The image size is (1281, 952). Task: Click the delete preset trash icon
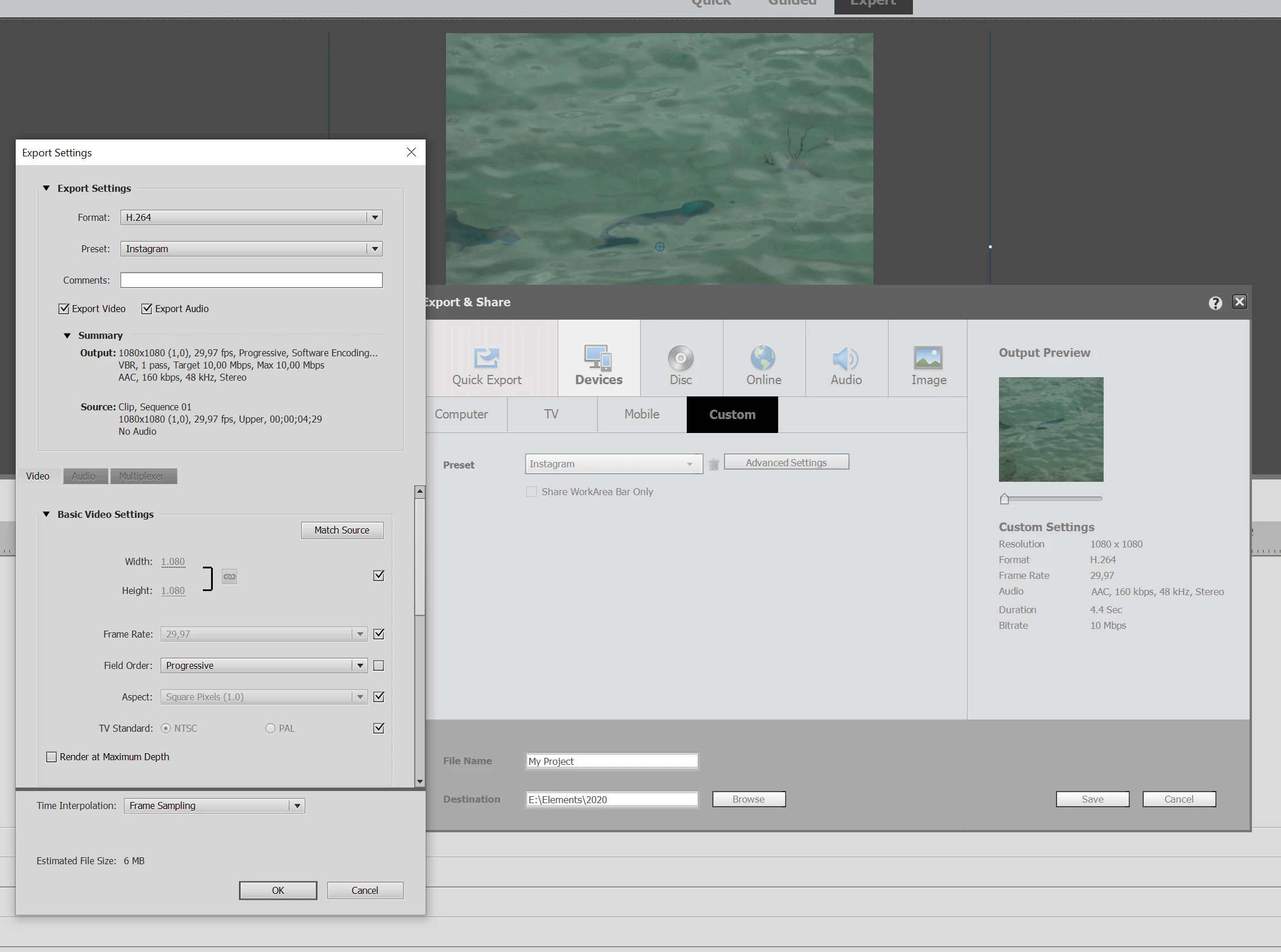(x=713, y=464)
